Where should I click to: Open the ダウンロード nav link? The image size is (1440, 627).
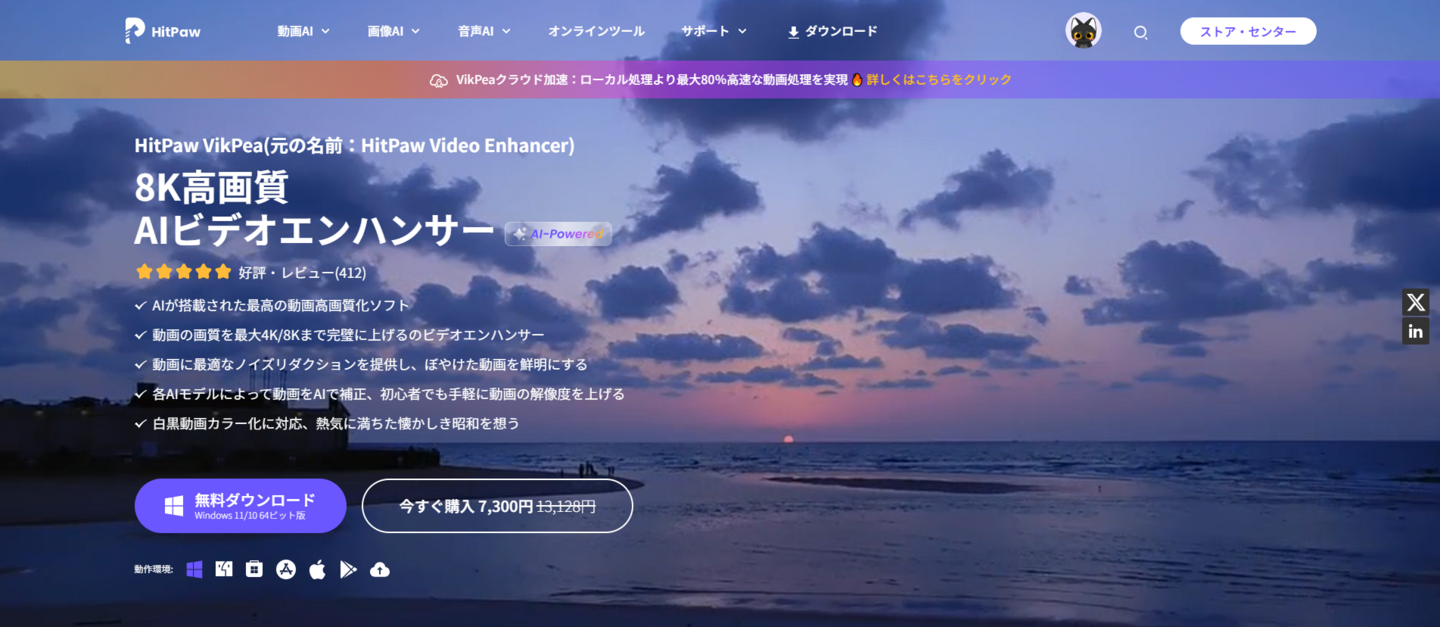pyautogui.click(x=832, y=31)
